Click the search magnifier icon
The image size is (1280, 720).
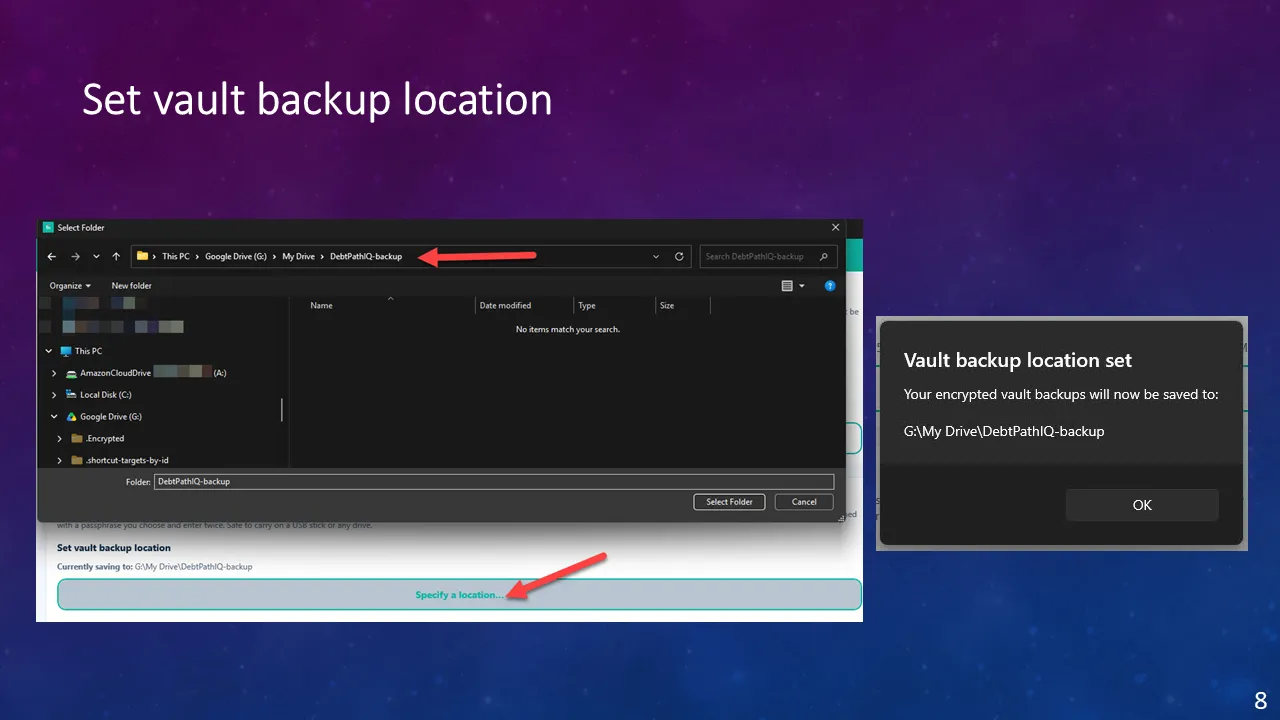tap(824, 256)
